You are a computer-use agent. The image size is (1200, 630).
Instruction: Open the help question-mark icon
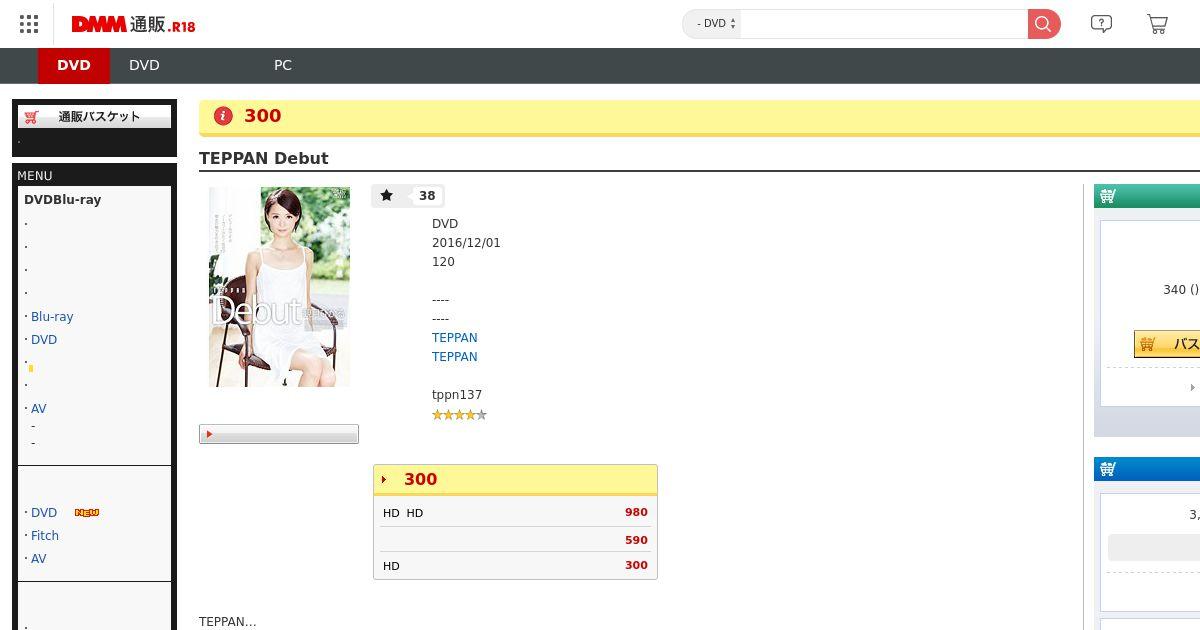(1101, 24)
